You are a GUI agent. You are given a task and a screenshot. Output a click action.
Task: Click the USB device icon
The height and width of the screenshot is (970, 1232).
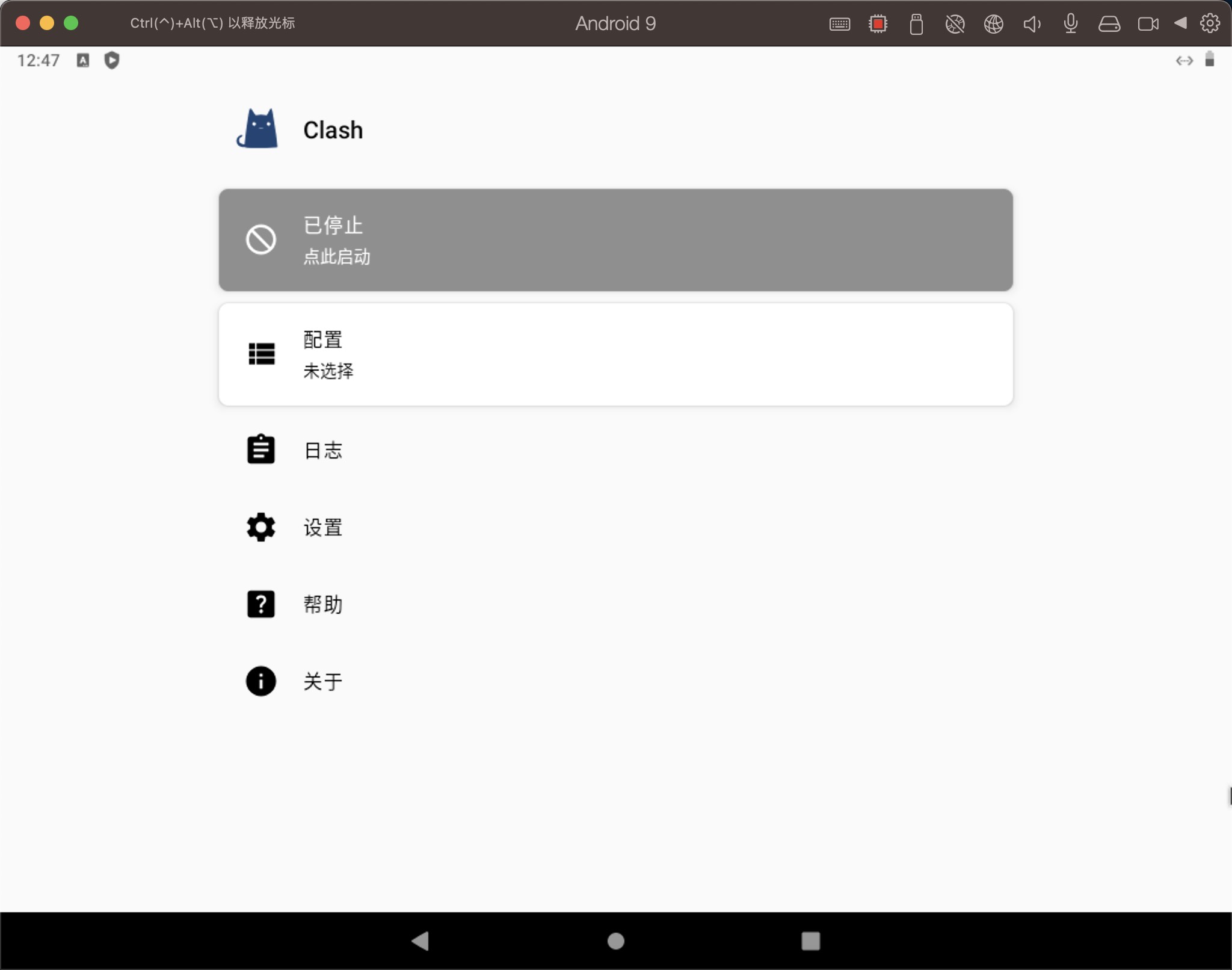tap(916, 24)
